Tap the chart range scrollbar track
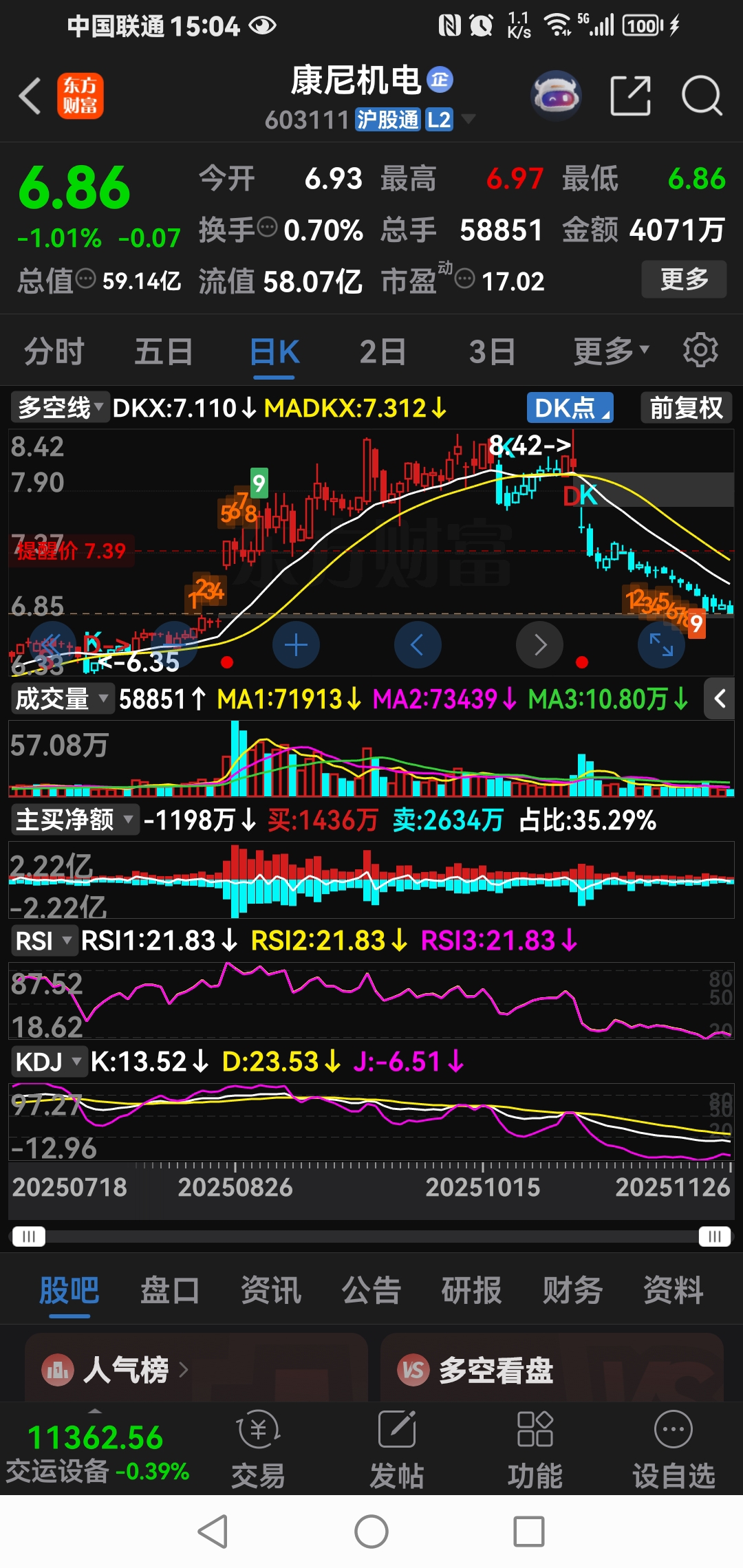Image resolution: width=743 pixels, height=1568 pixels. tap(371, 1237)
